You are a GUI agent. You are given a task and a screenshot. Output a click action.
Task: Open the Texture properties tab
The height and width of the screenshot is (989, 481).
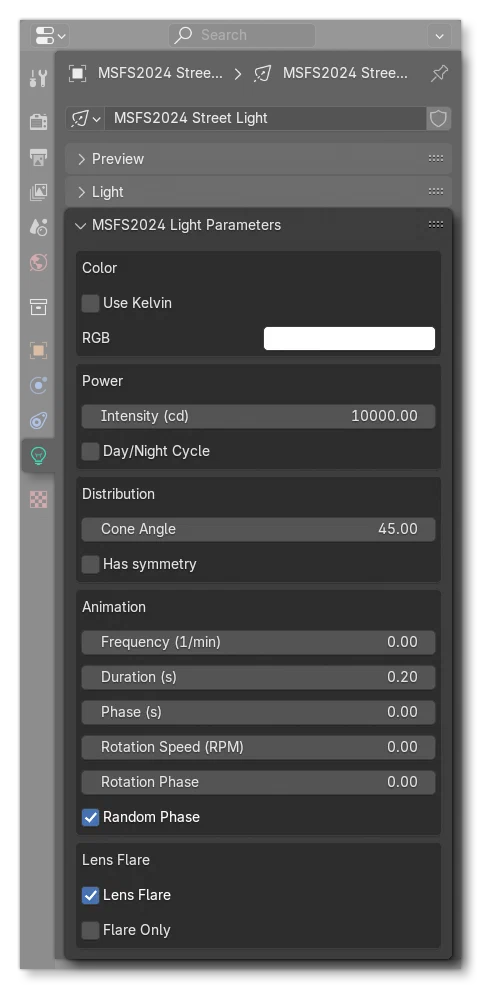coord(38,500)
